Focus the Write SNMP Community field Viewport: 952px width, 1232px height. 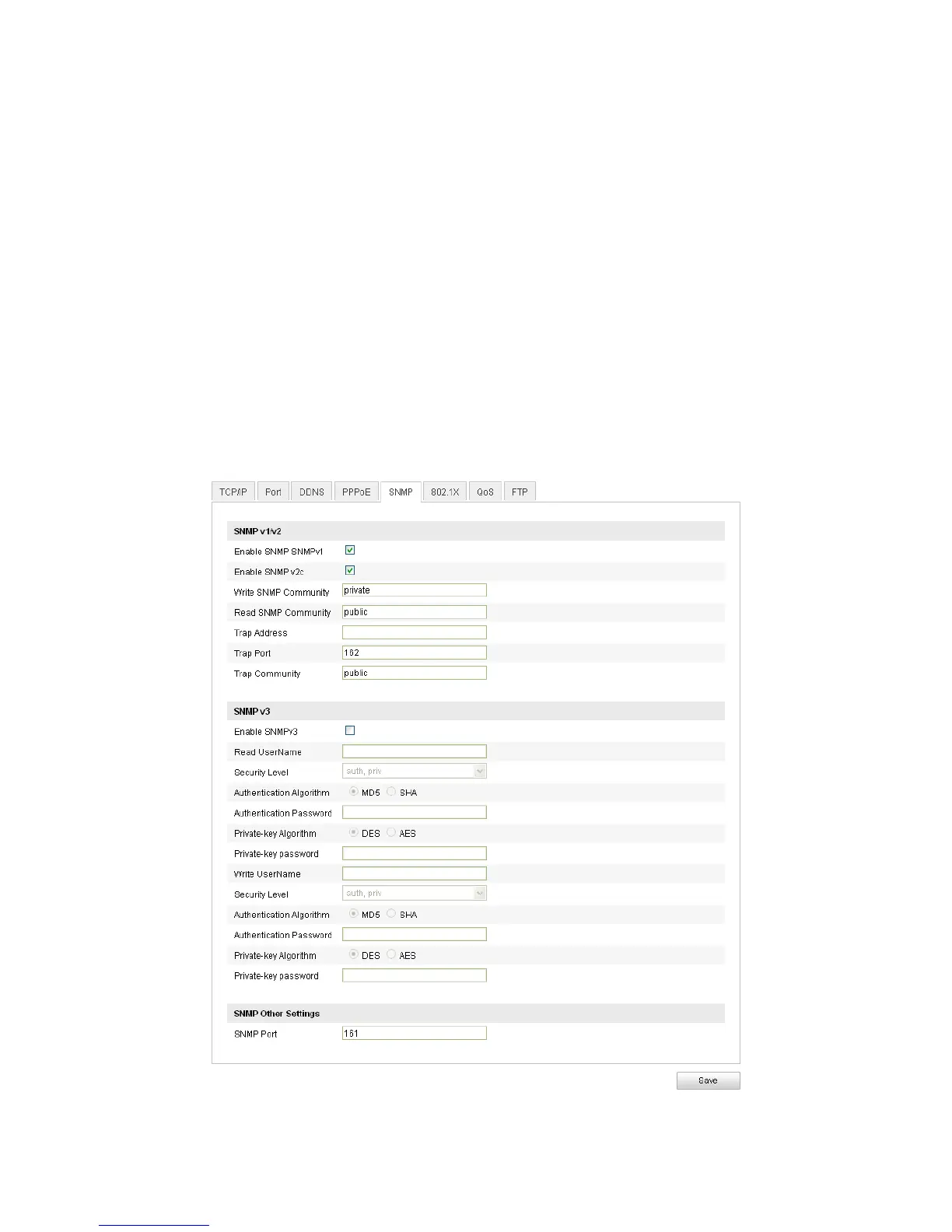click(415, 590)
